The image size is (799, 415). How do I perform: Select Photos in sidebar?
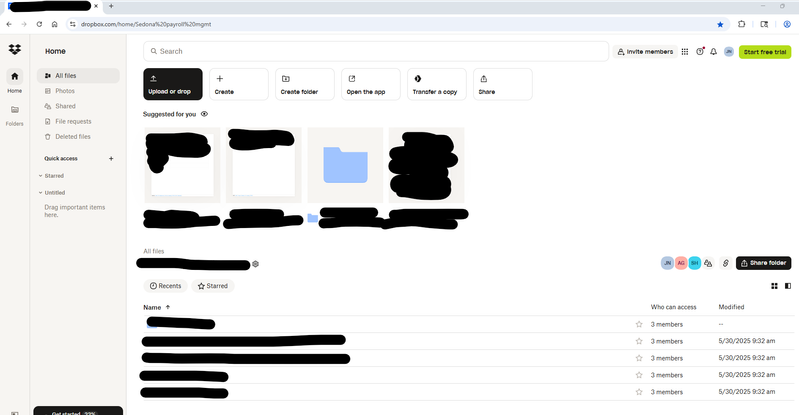78,91
